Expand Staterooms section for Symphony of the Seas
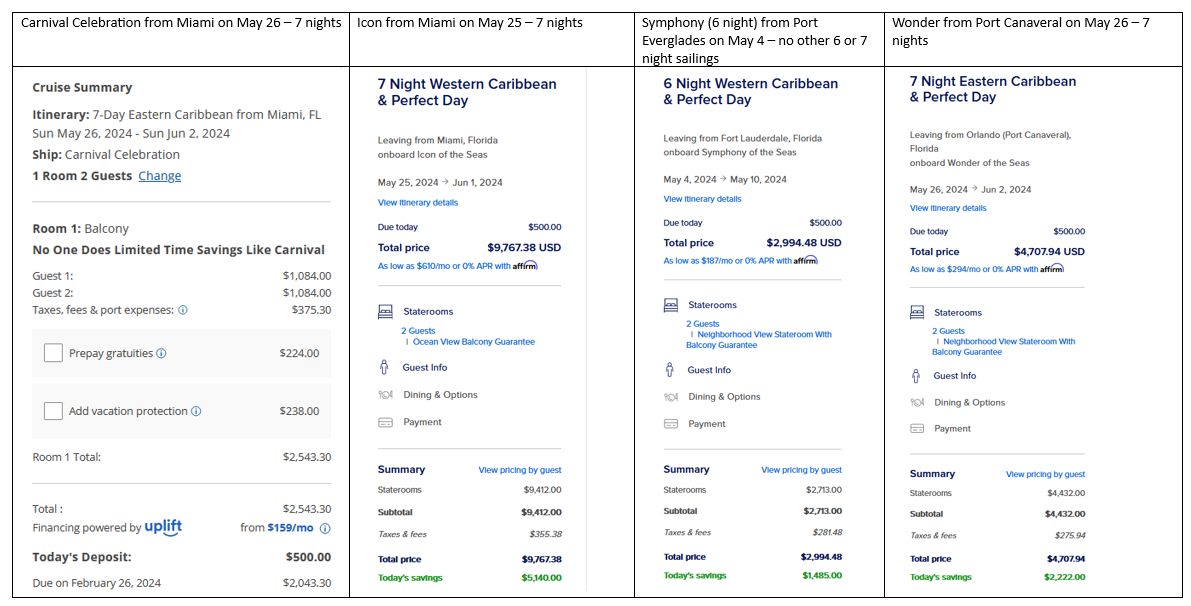Image resolution: width=1191 pixels, height=606 pixels. click(712, 305)
